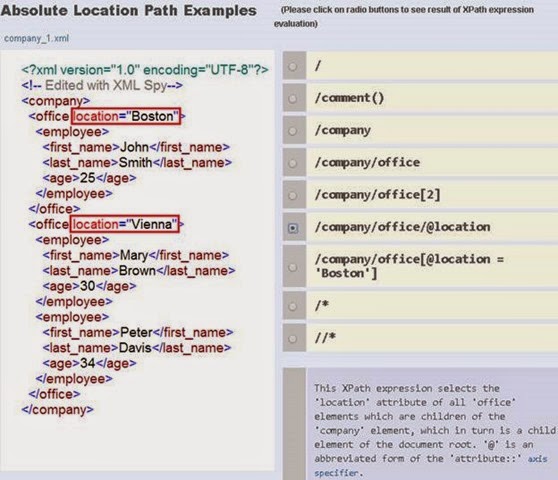Click the 'Edited with XML Spy' comment
The width and height of the screenshot is (558, 480).
pyautogui.click(x=102, y=85)
